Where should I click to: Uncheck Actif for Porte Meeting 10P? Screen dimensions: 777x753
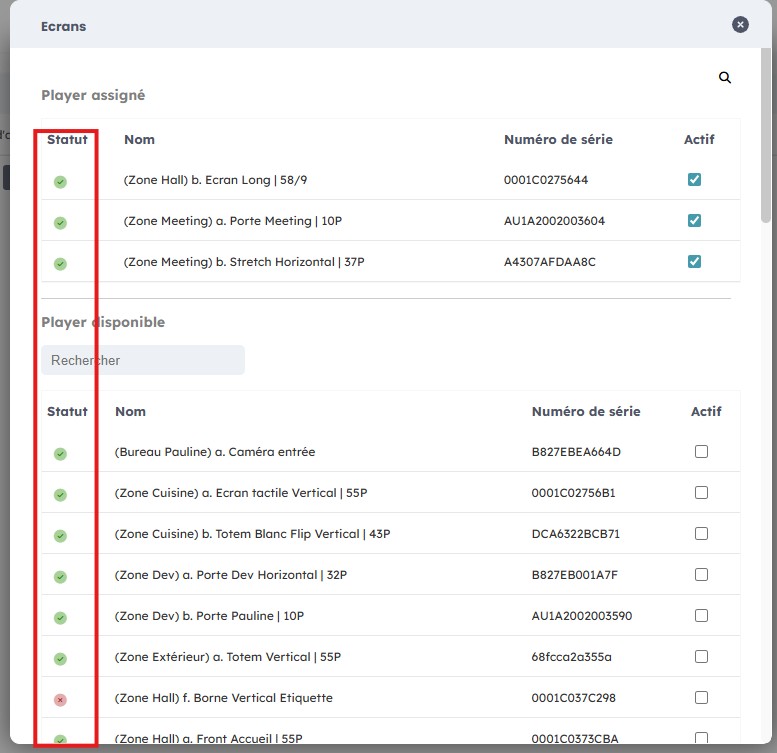click(694, 221)
